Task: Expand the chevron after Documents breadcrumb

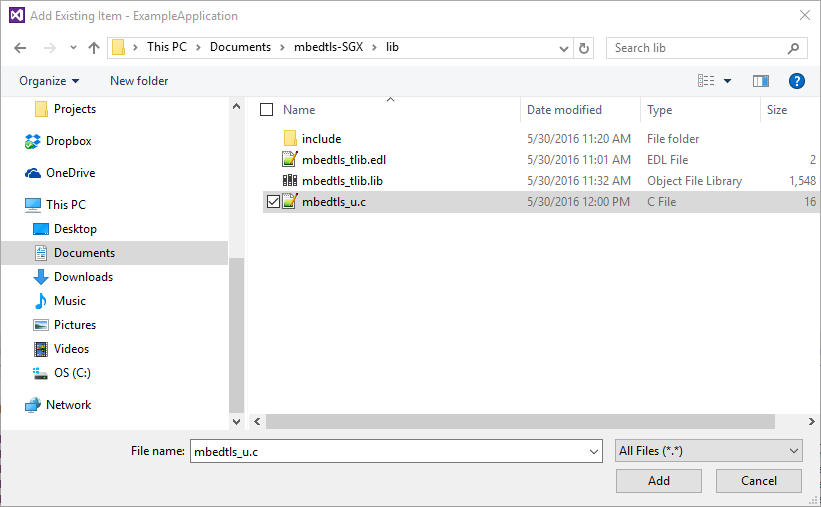Action: click(x=282, y=48)
